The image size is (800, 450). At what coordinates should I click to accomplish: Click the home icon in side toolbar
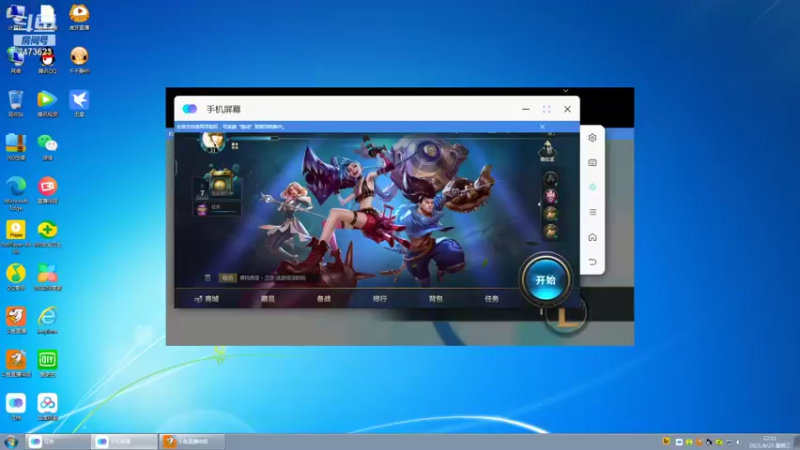[x=592, y=237]
